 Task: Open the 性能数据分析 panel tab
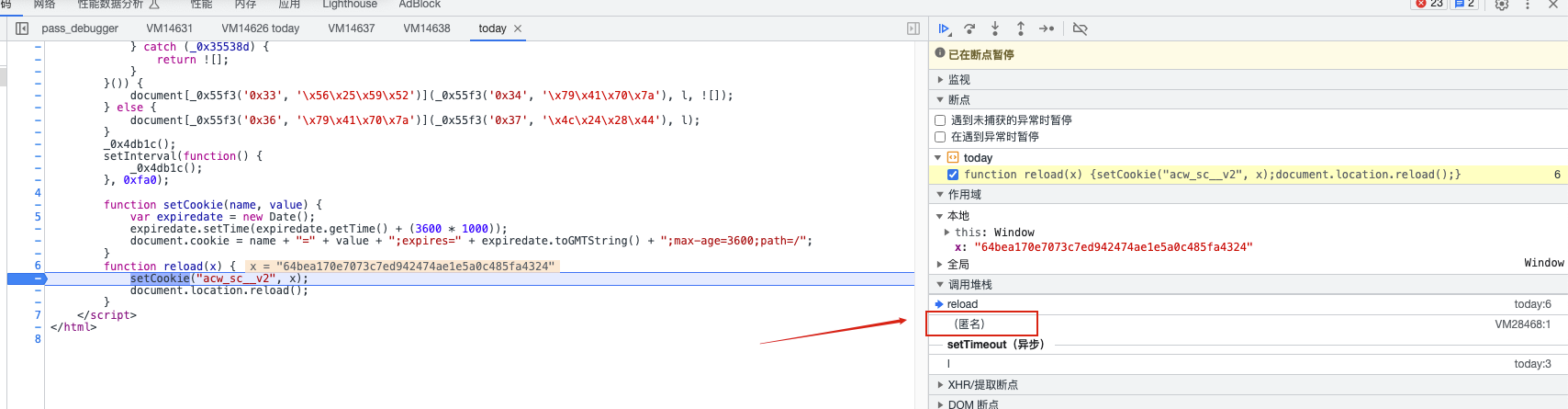pyautogui.click(x=118, y=5)
